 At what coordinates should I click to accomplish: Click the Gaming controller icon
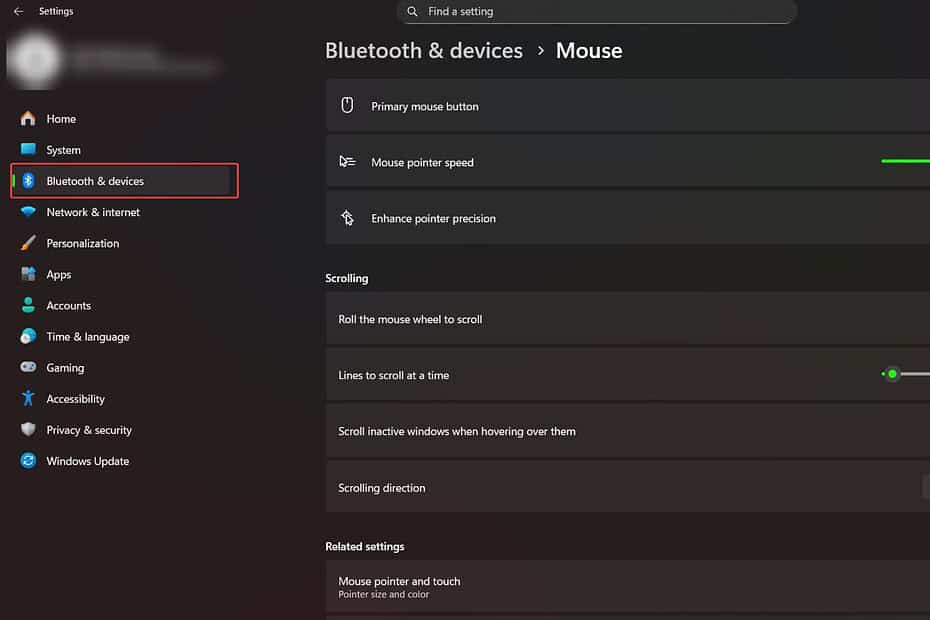pos(28,367)
